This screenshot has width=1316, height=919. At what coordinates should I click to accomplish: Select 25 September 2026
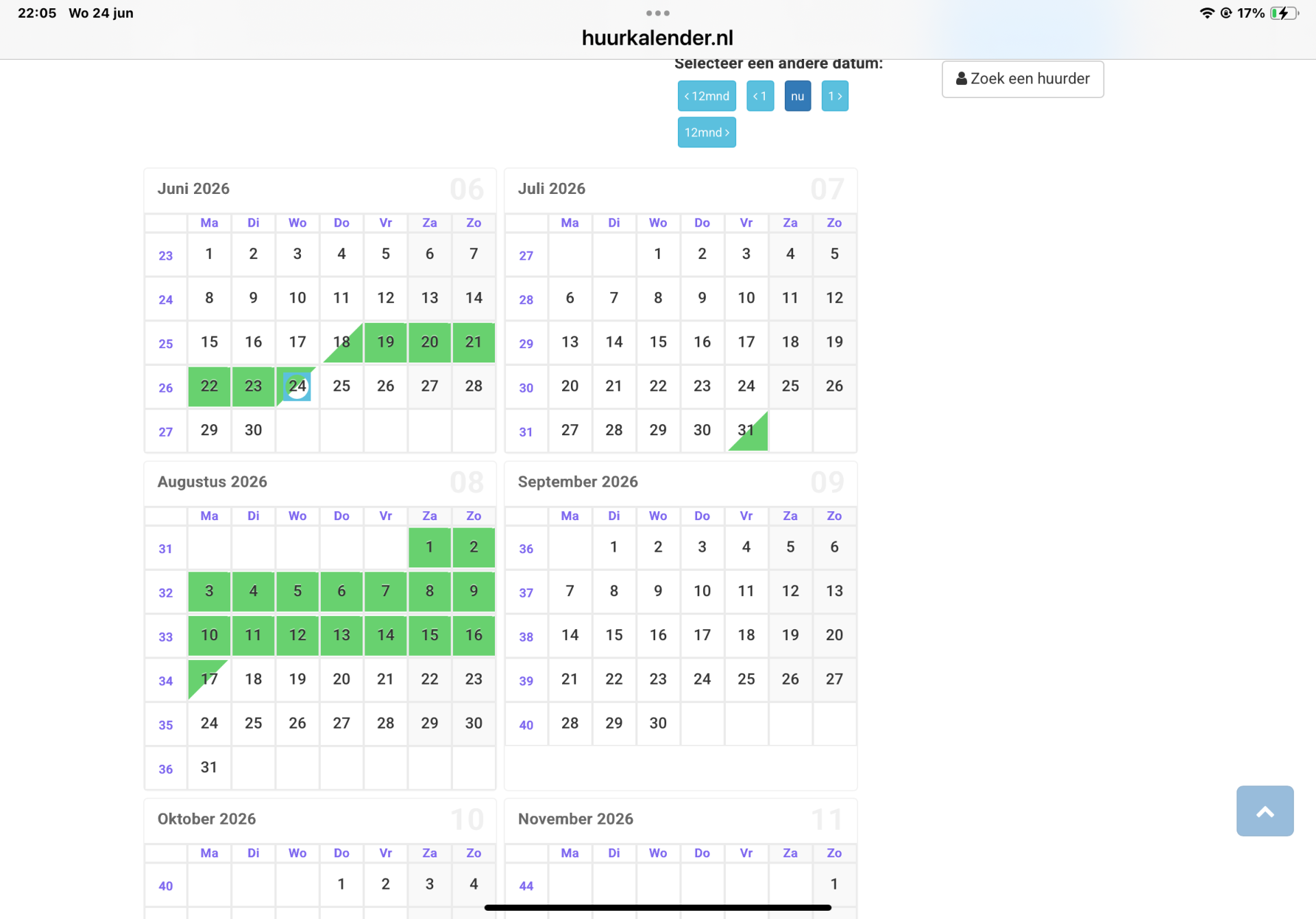746,679
